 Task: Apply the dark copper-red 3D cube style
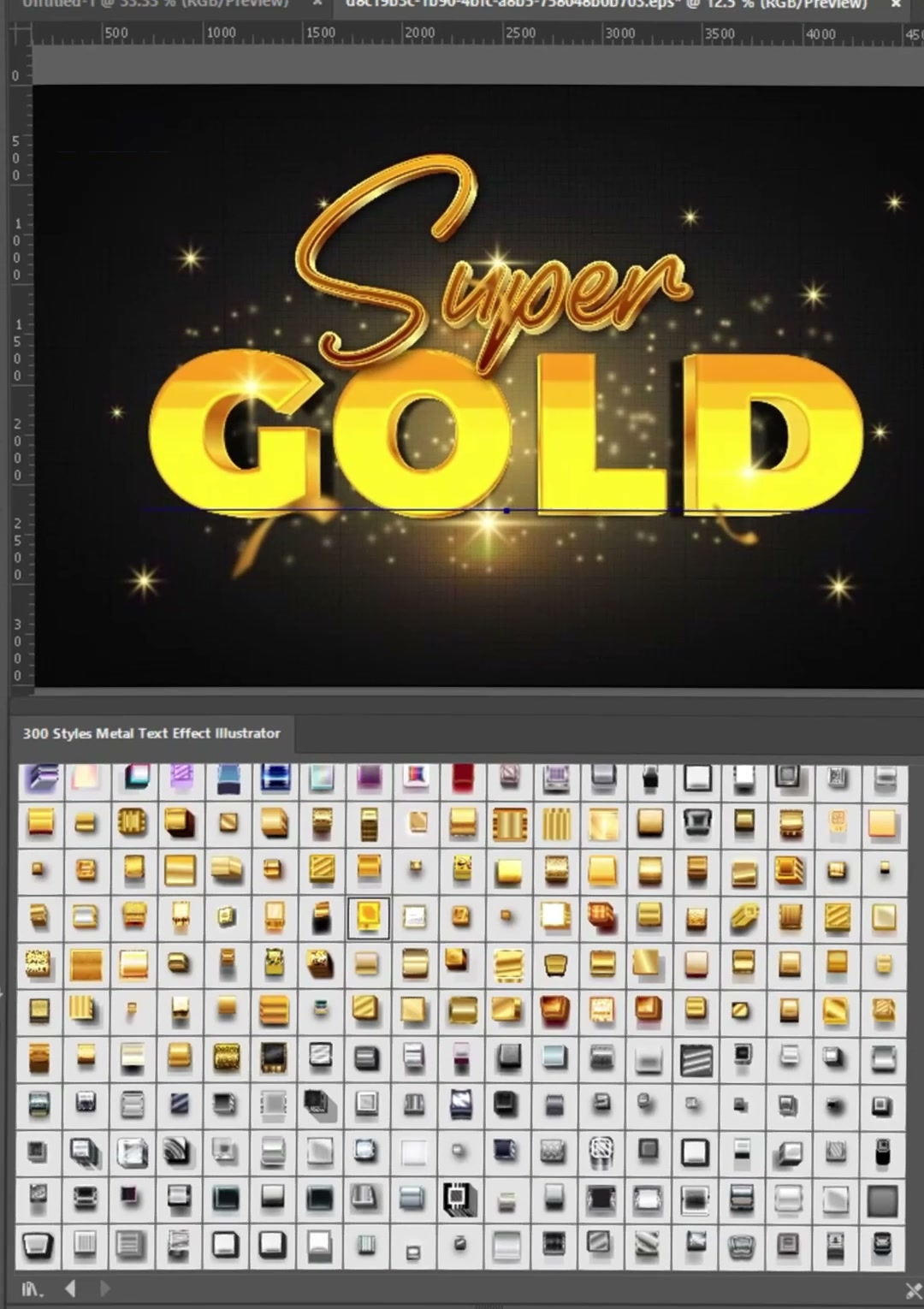click(601, 916)
